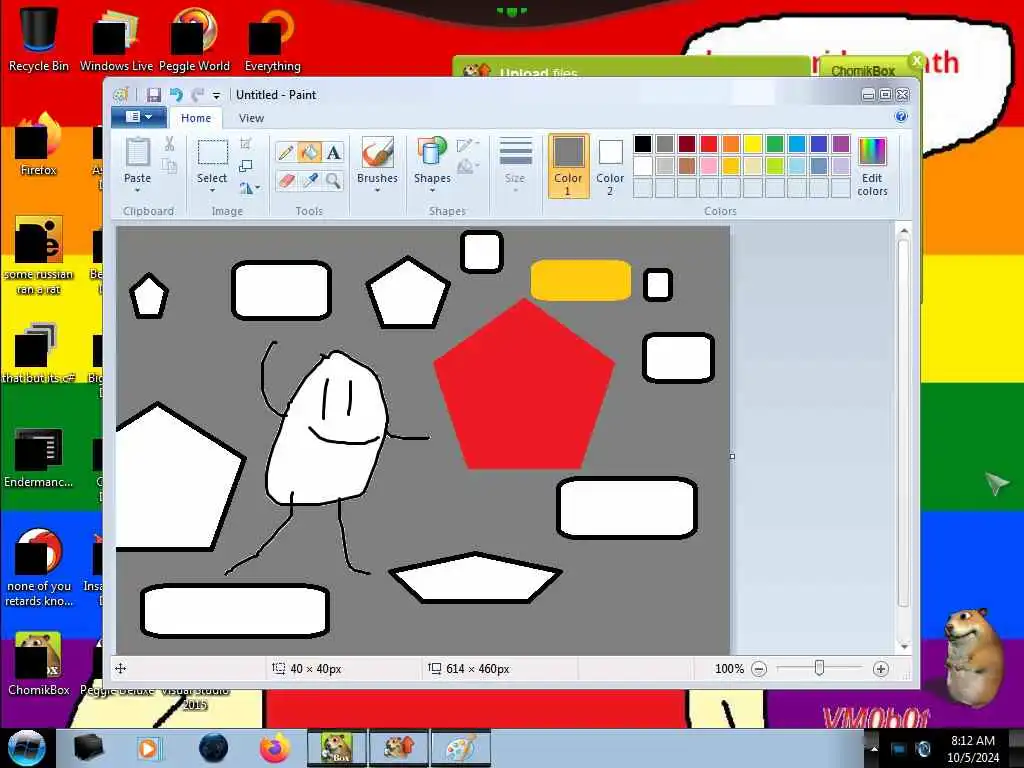Viewport: 1024px width, 768px height.
Task: Click the ChomikBox window tab behind Paint
Action: click(863, 70)
